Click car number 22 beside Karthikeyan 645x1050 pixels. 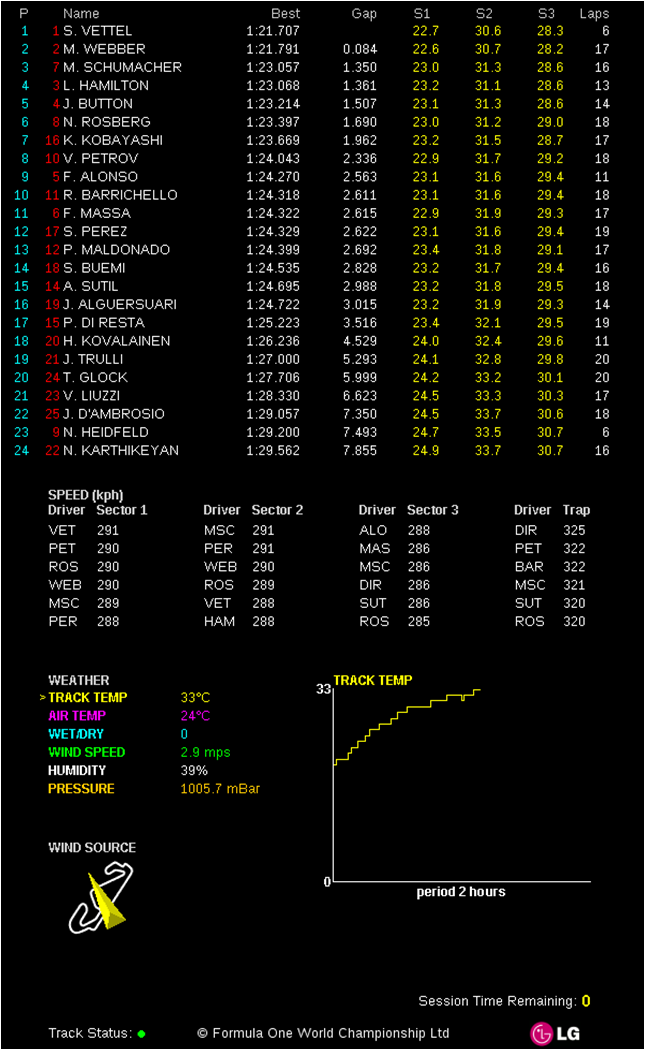[53, 451]
